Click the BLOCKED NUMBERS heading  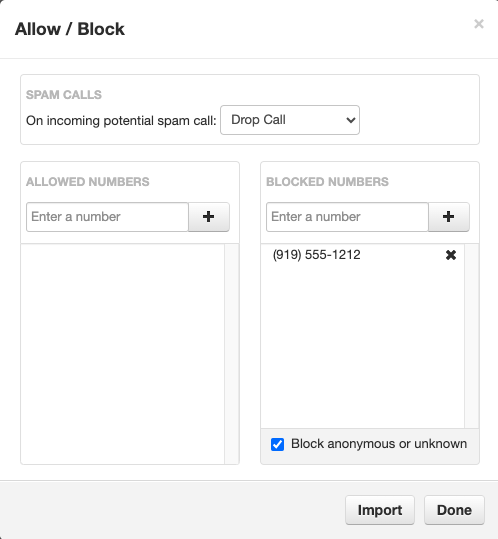[x=327, y=182]
